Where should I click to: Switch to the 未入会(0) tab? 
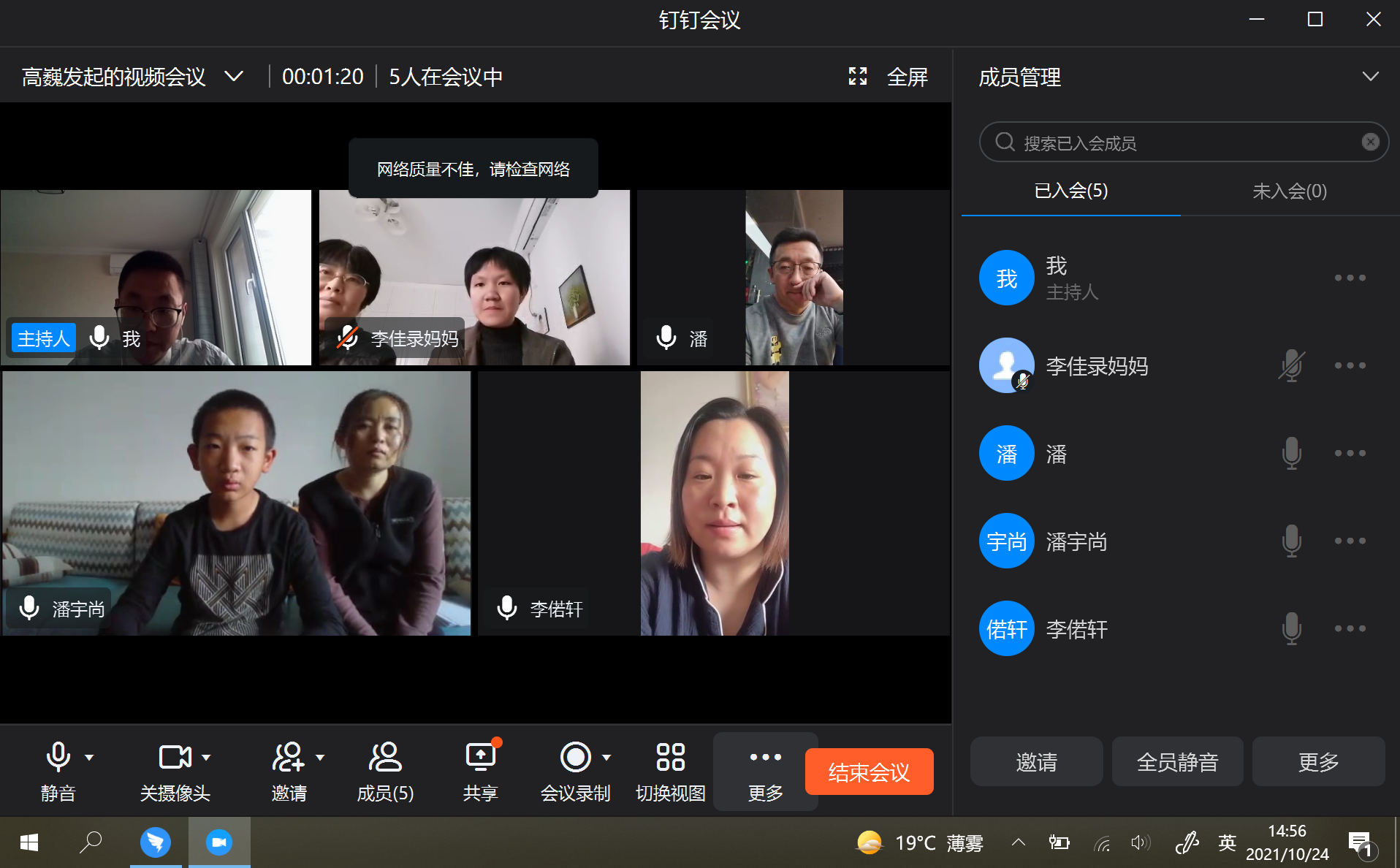coord(1290,191)
